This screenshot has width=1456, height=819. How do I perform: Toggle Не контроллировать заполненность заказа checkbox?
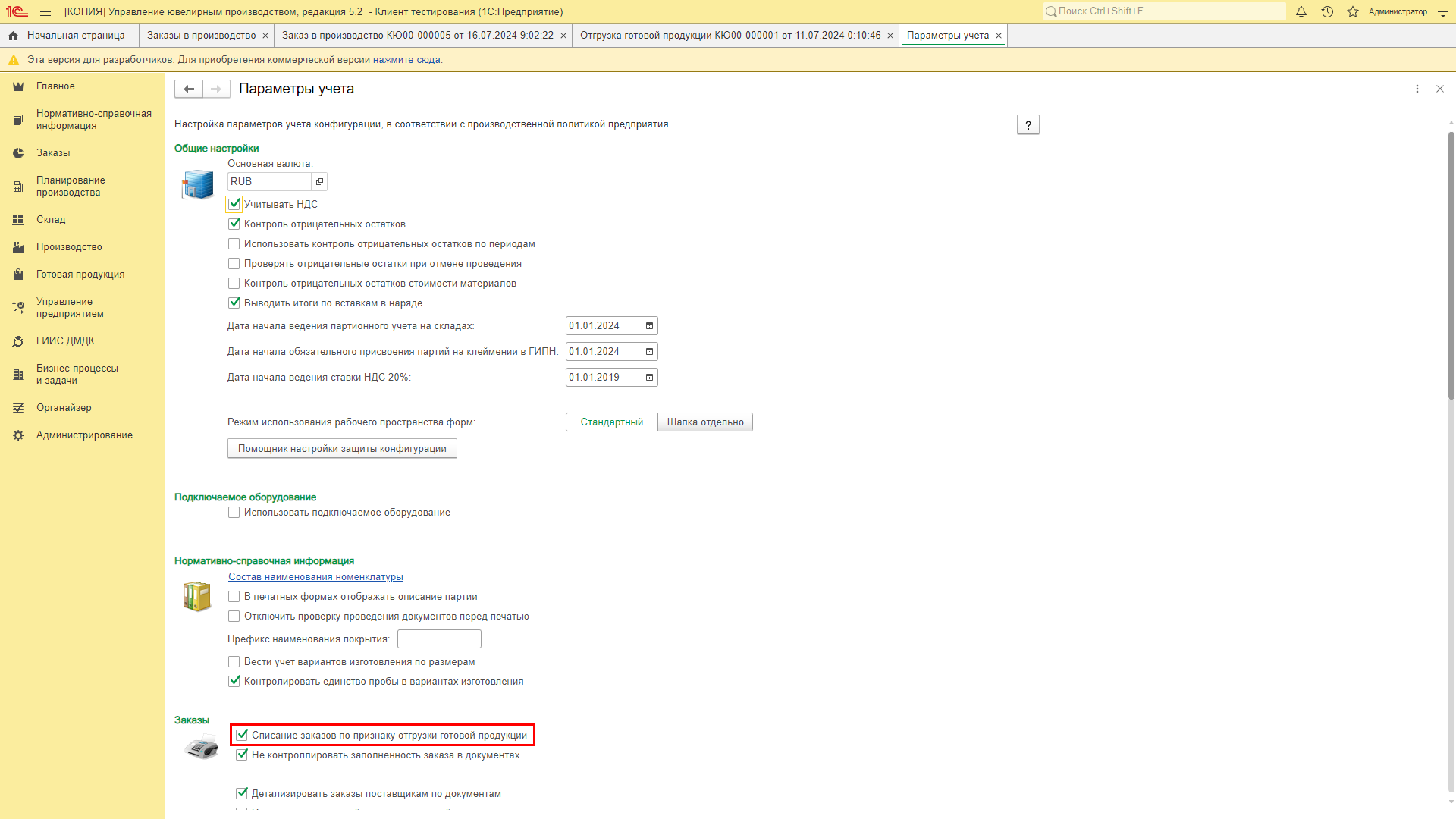click(x=242, y=755)
